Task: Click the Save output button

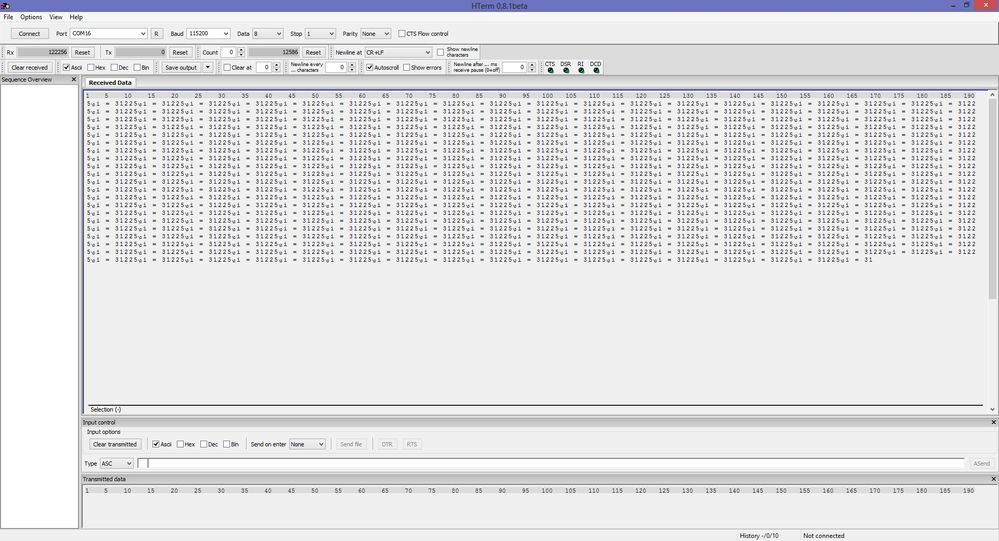Action: [182, 68]
